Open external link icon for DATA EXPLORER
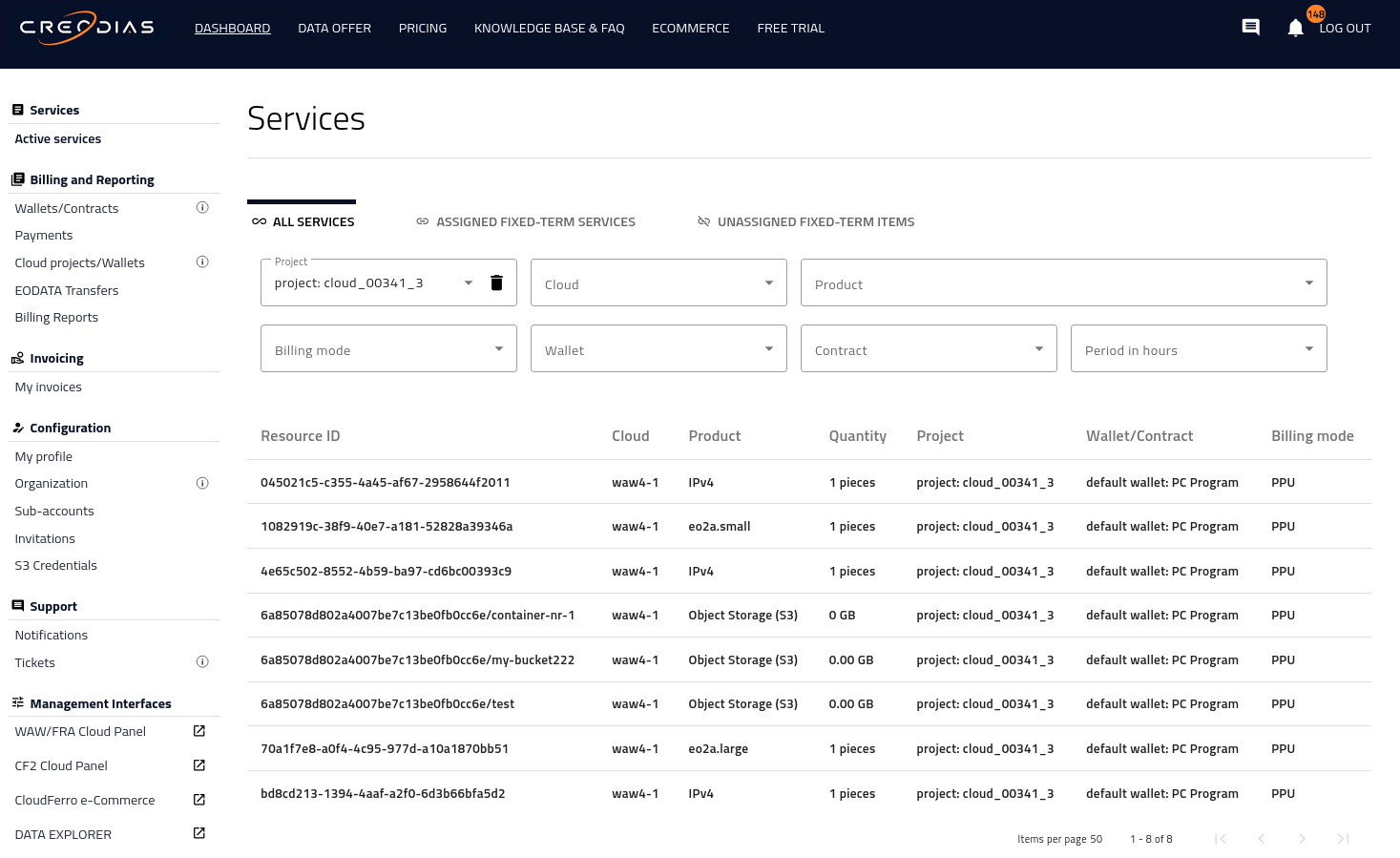Image resolution: width=1400 pixels, height=858 pixels. pyautogui.click(x=199, y=833)
